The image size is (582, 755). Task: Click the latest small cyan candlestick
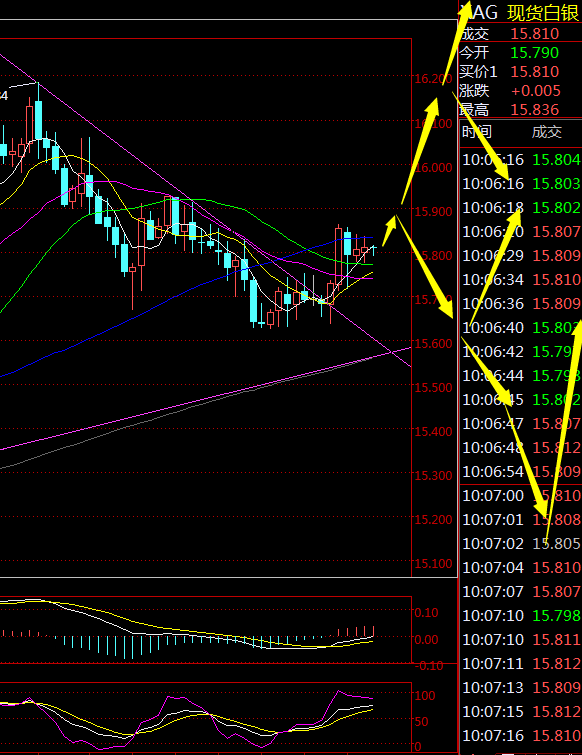point(375,249)
